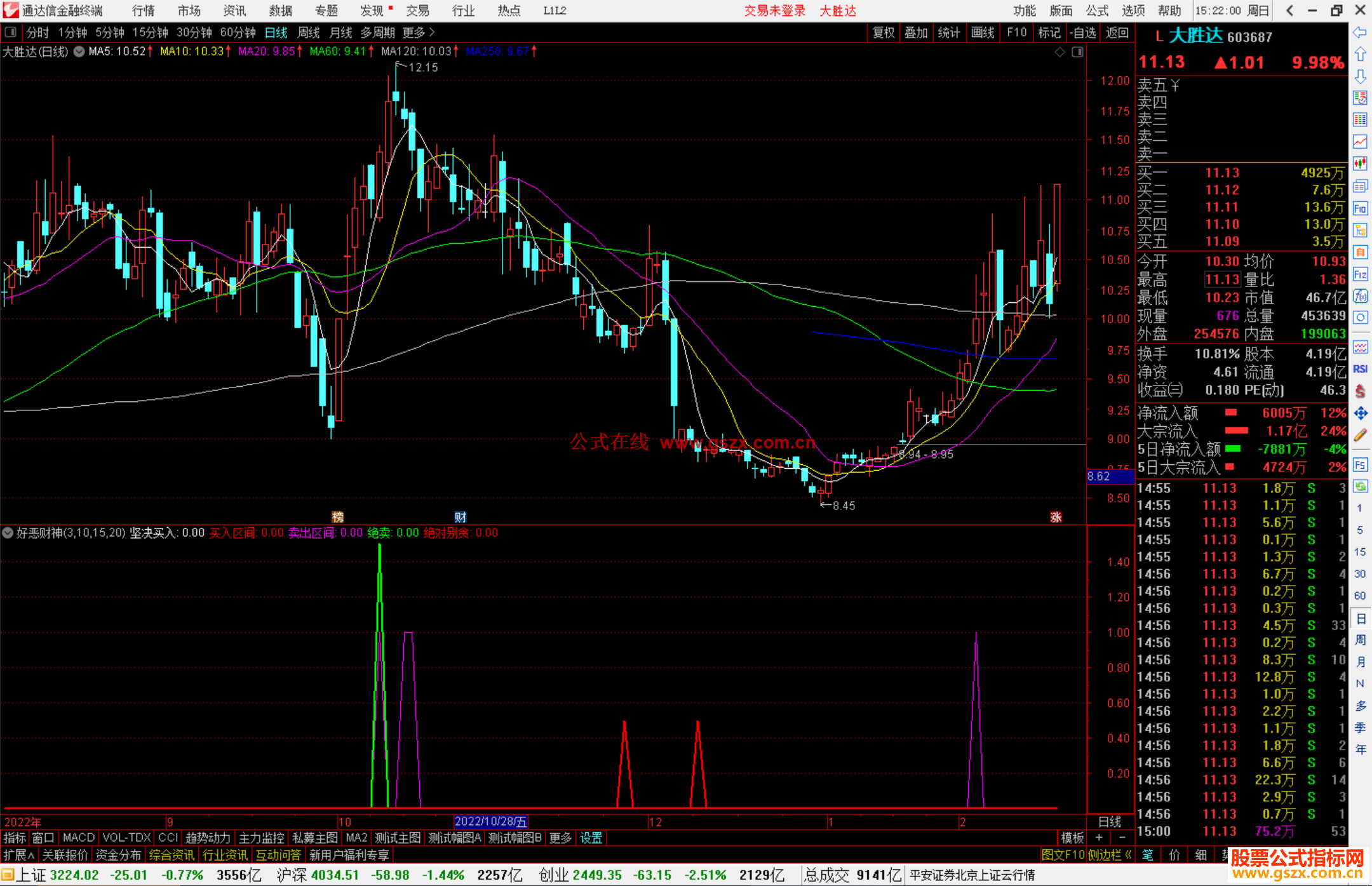The image size is (1372, 886).
Task: Click the RSI indicator icon in right sidebar
Action: click(x=1360, y=369)
